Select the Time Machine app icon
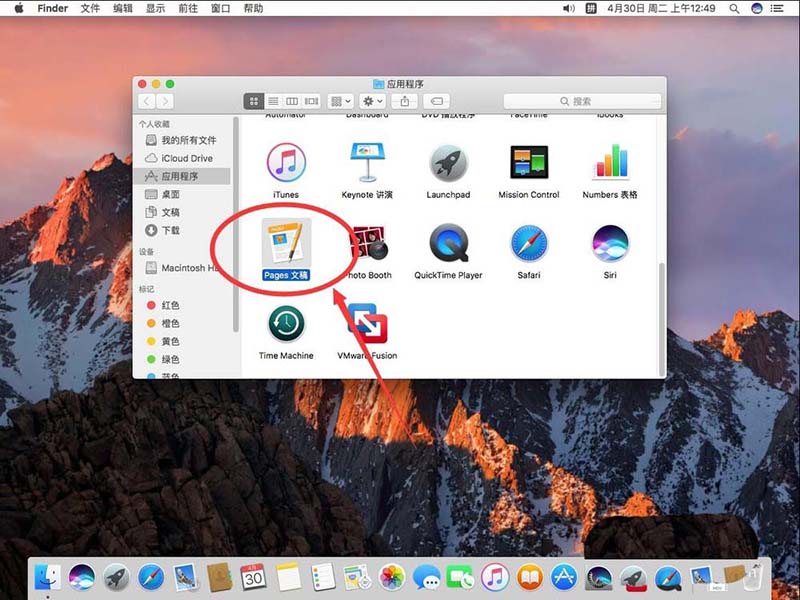The height and width of the screenshot is (600, 800). click(286, 324)
